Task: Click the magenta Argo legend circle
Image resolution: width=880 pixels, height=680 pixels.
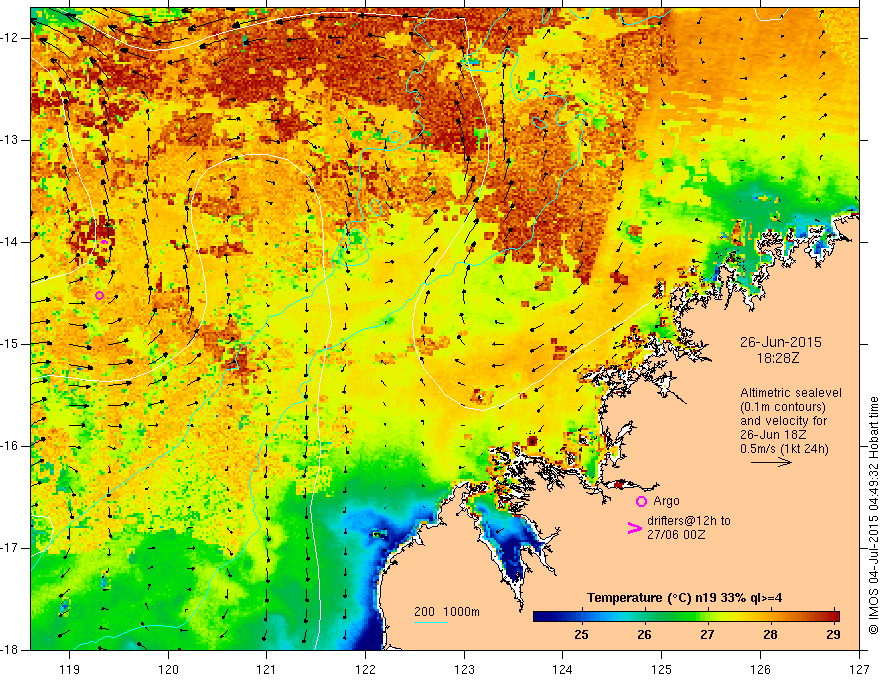Action: pos(641,501)
